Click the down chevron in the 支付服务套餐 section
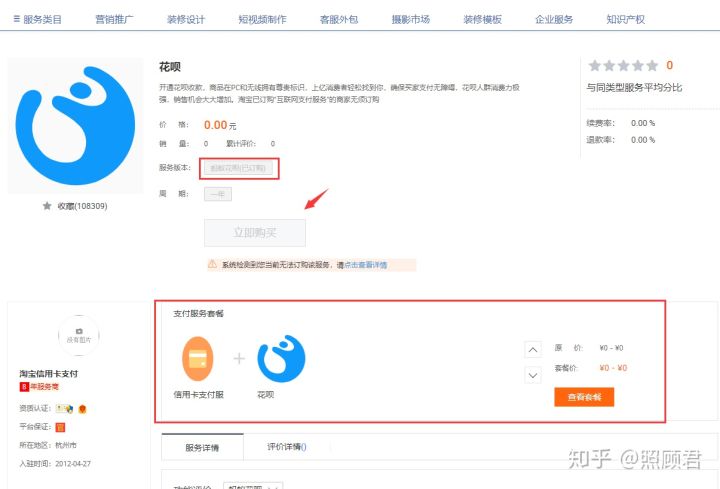The height and width of the screenshot is (489, 720). point(533,375)
